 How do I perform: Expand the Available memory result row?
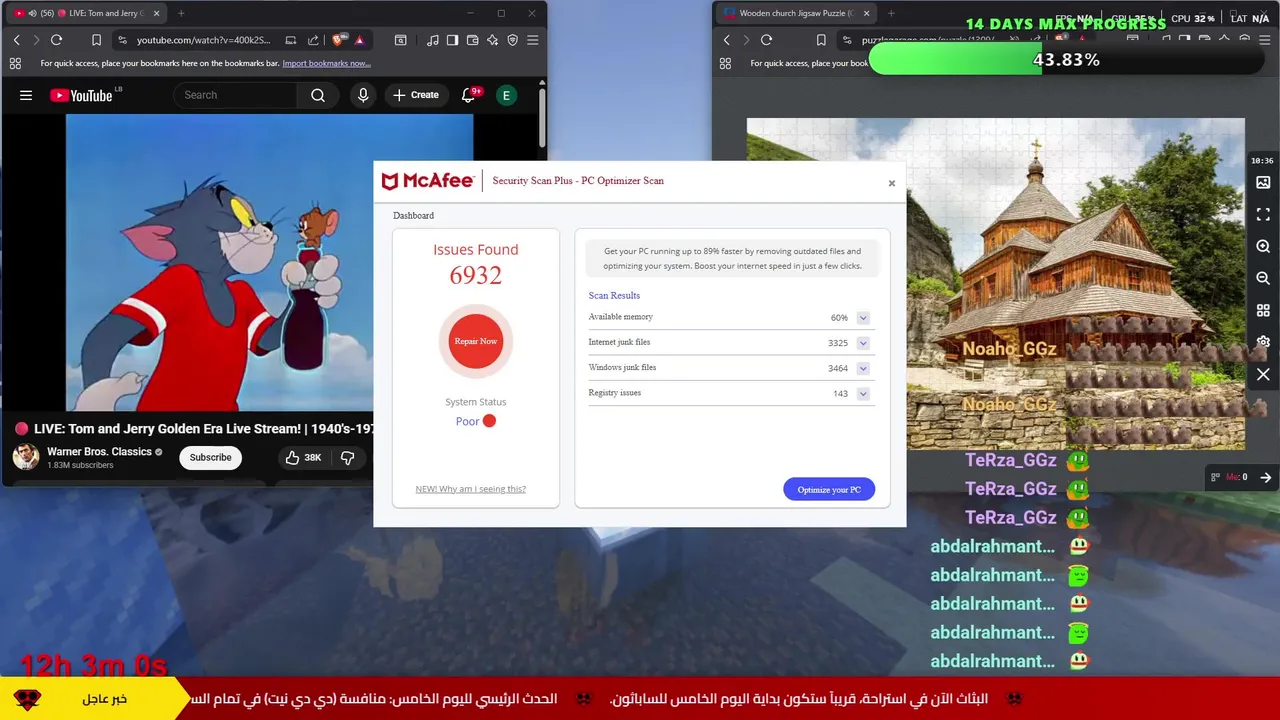(863, 318)
